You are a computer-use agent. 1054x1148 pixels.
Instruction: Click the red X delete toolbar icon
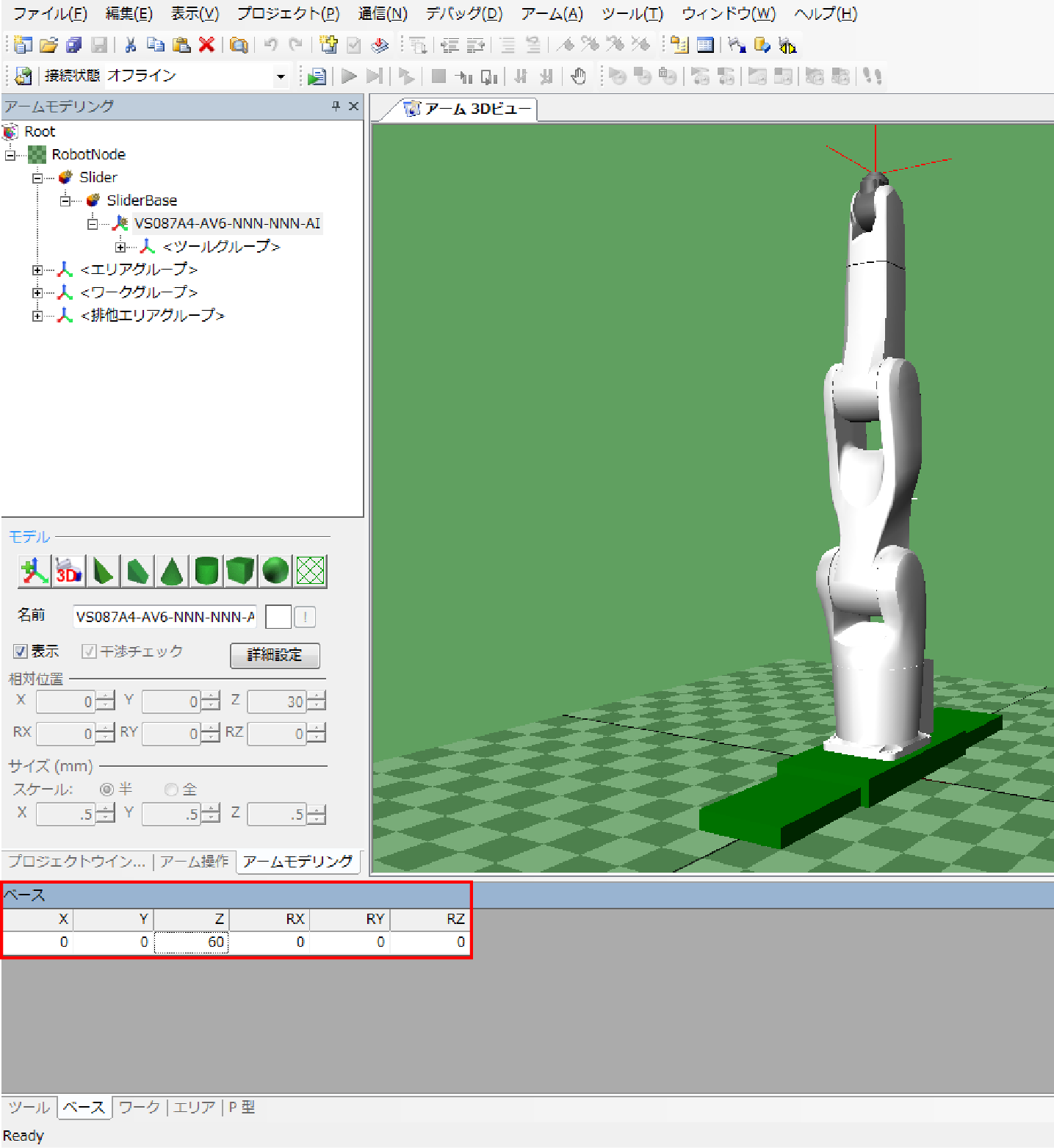(206, 45)
